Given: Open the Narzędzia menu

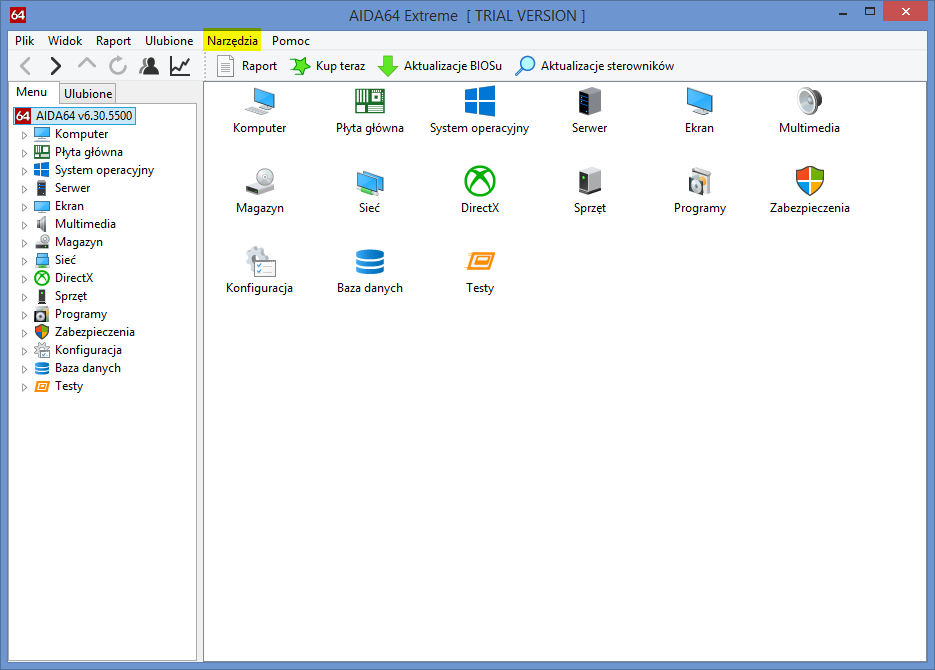Looking at the screenshot, I should coord(232,41).
